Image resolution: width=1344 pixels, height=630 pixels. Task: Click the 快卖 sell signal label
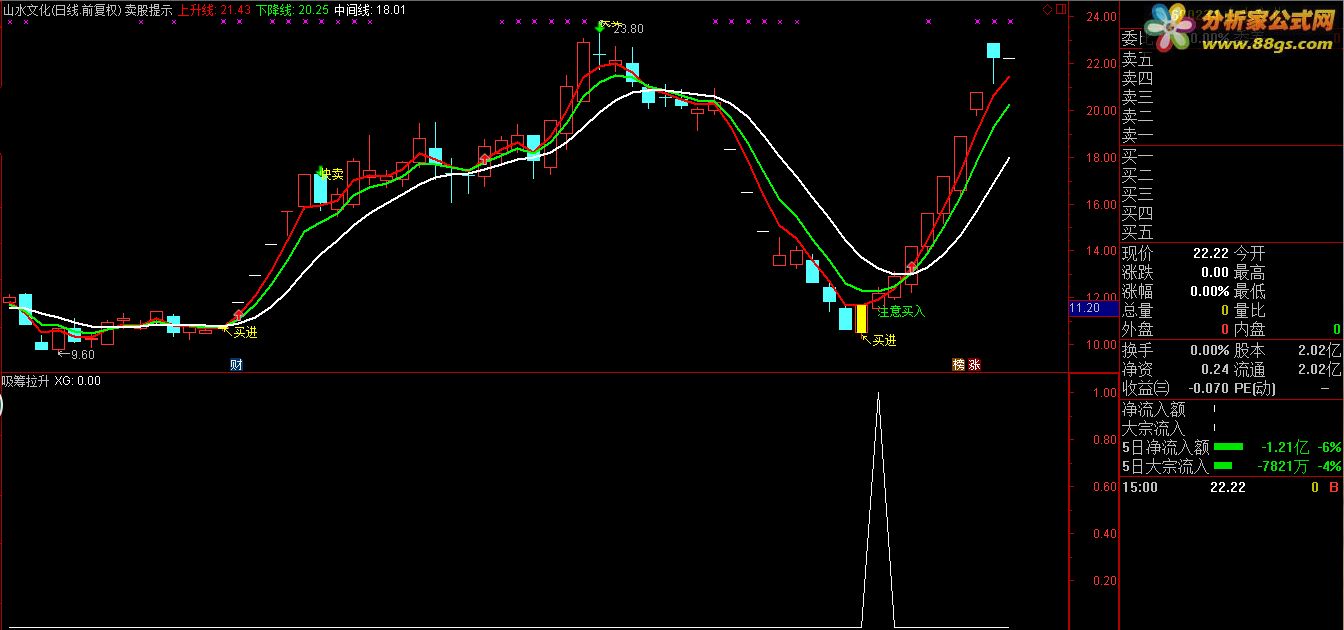click(x=332, y=174)
